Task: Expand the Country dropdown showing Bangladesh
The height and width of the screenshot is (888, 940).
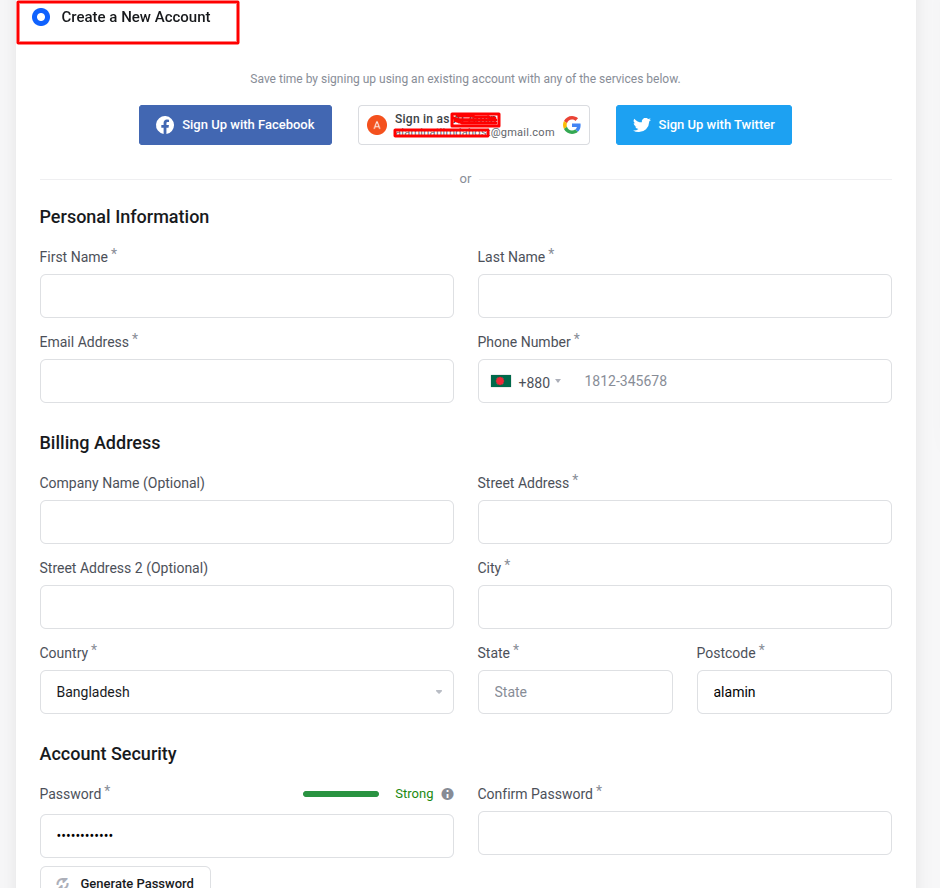Action: pos(246,692)
